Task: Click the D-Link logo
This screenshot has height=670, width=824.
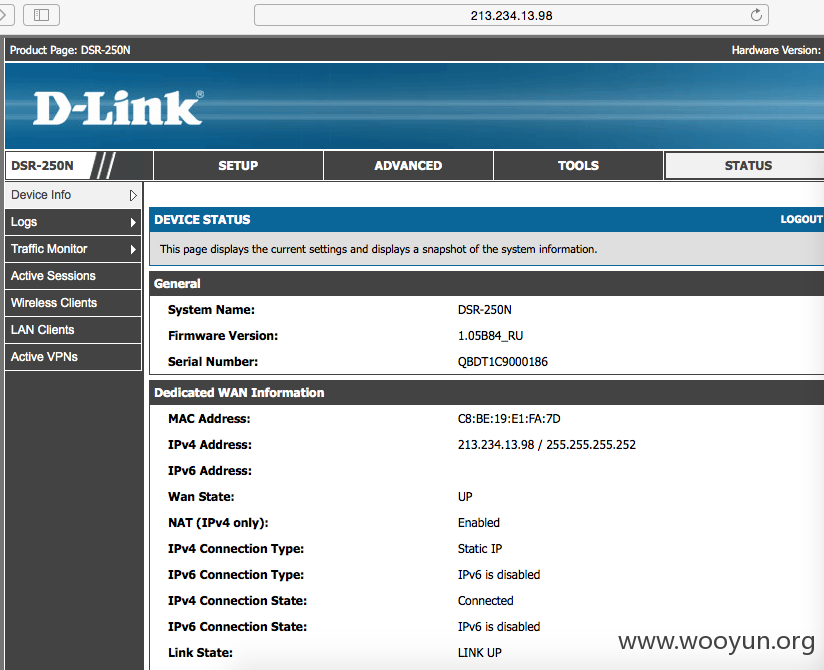Action: point(118,108)
